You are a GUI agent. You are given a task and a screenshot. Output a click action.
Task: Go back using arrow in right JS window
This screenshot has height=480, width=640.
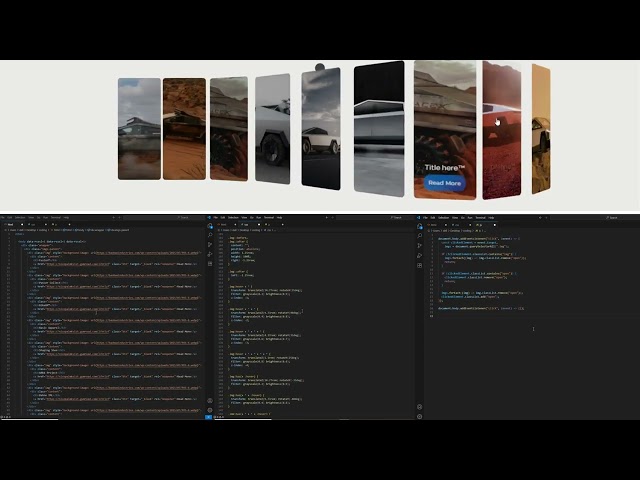[540, 218]
